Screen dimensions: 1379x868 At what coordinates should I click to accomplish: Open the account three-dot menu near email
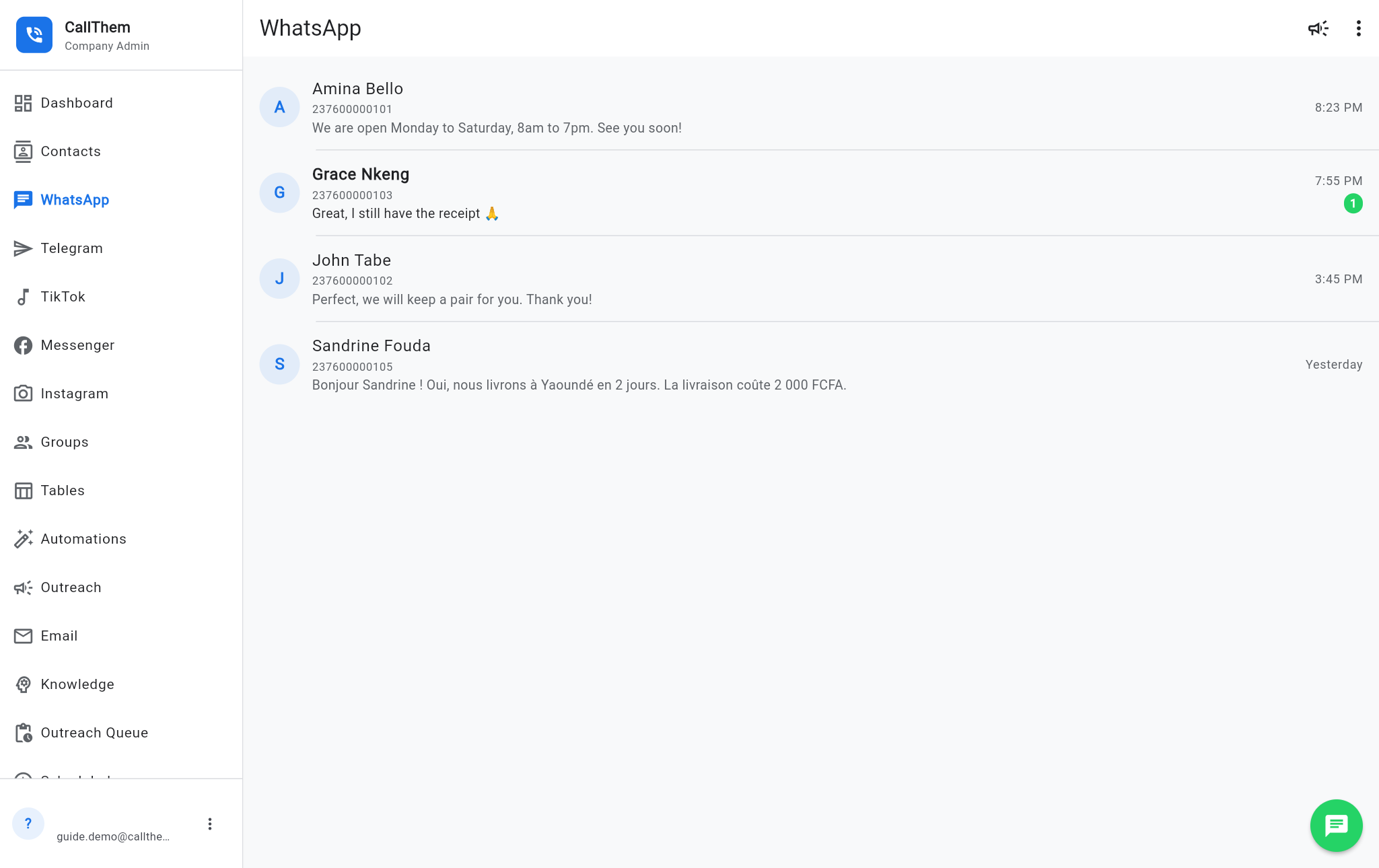tap(210, 824)
